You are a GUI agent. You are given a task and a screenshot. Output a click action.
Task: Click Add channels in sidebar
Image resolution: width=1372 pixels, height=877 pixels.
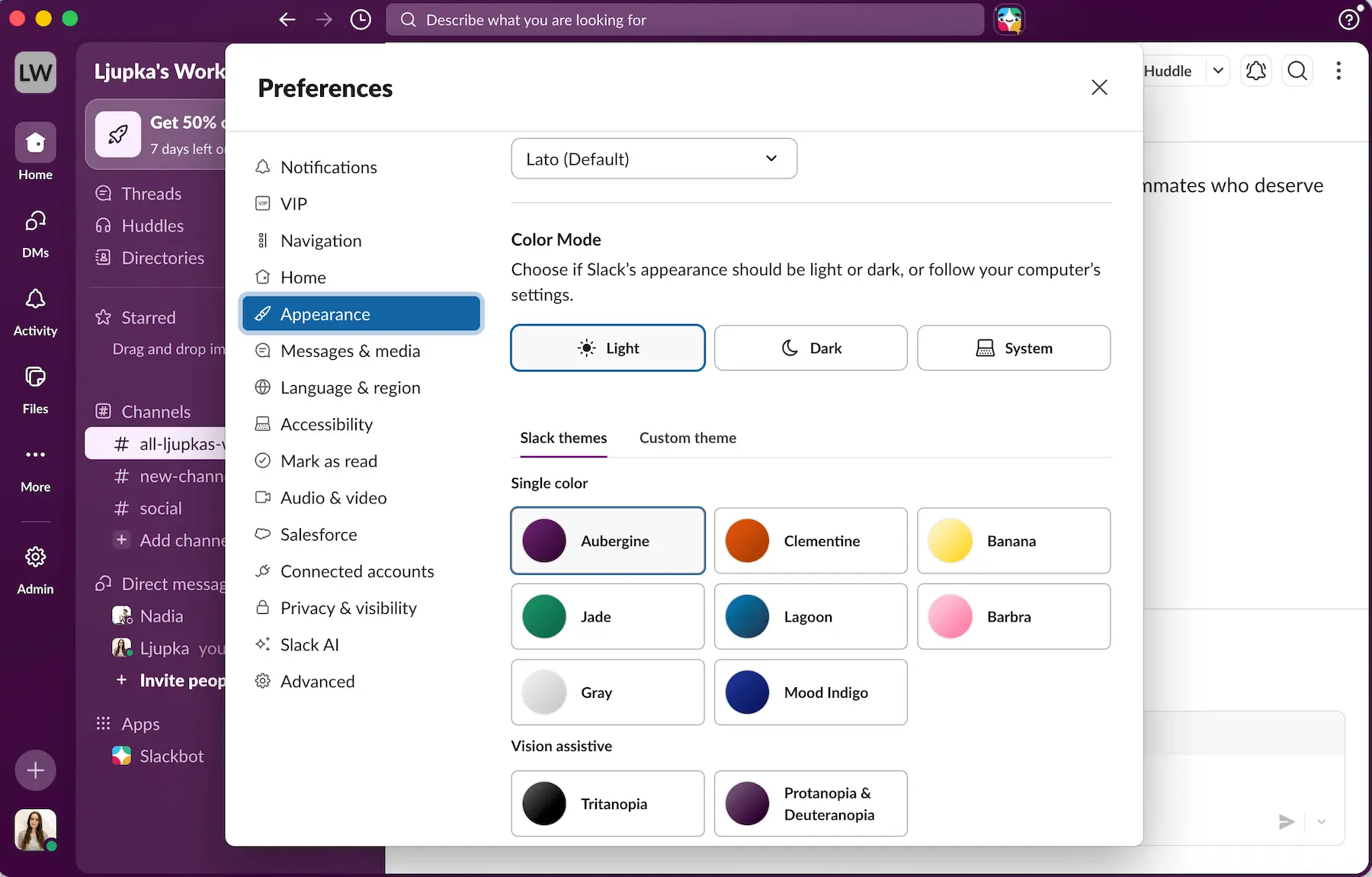pyautogui.click(x=170, y=540)
